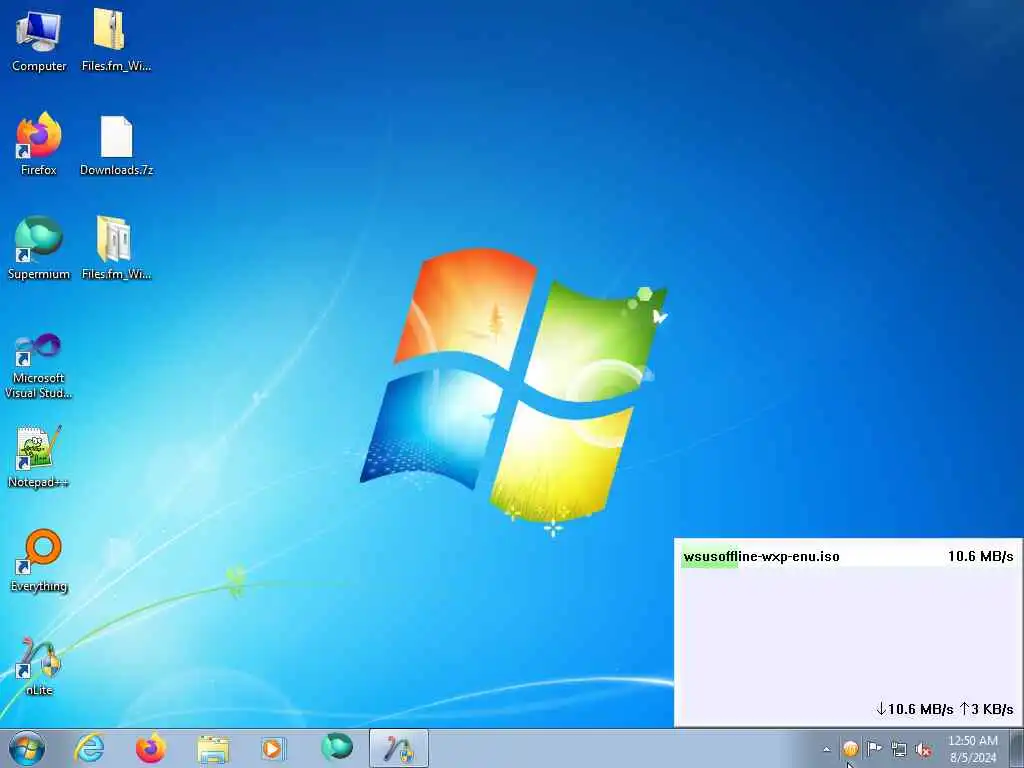Open the Windows Start menu orb
Image resolution: width=1024 pixels, height=768 pixels.
pyautogui.click(x=27, y=748)
